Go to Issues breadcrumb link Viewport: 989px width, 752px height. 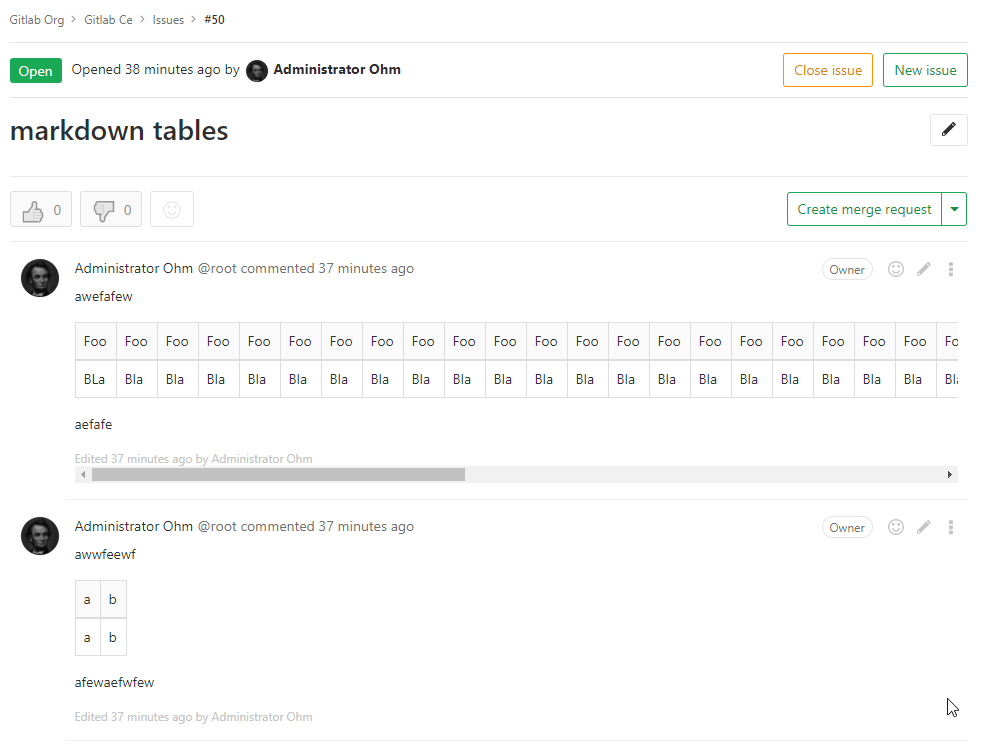(168, 20)
